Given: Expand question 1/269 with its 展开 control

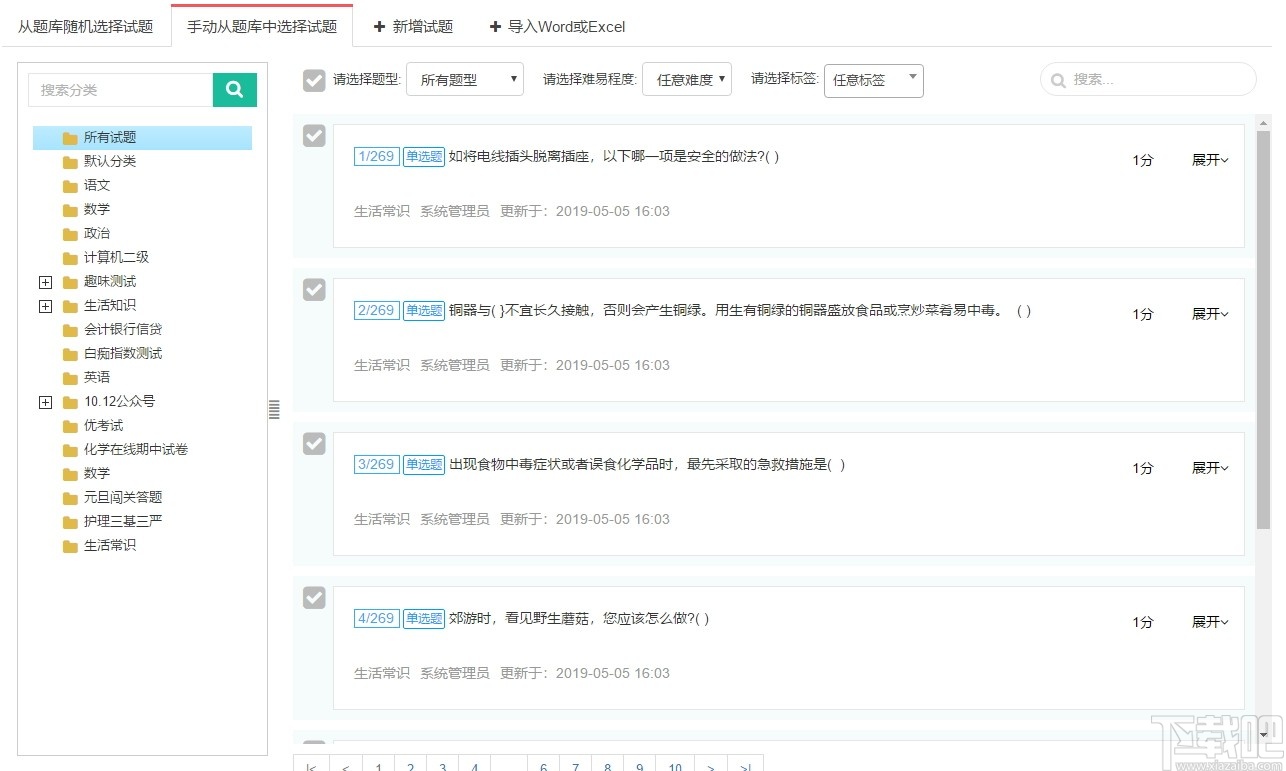Looking at the screenshot, I should (x=1209, y=159).
